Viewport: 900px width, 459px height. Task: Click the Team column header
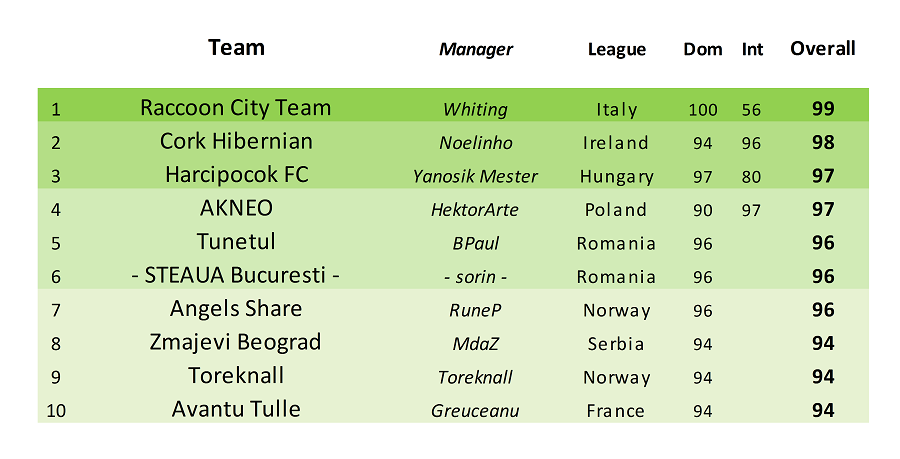pos(236,48)
